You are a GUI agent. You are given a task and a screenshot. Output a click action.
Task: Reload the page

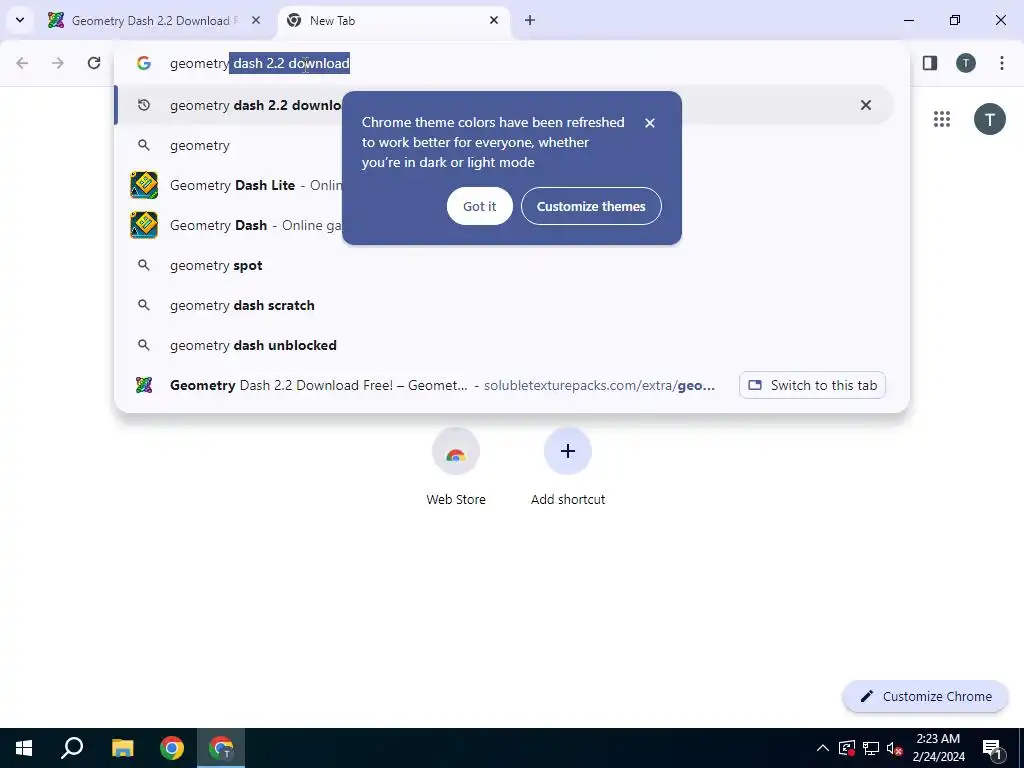(x=94, y=63)
